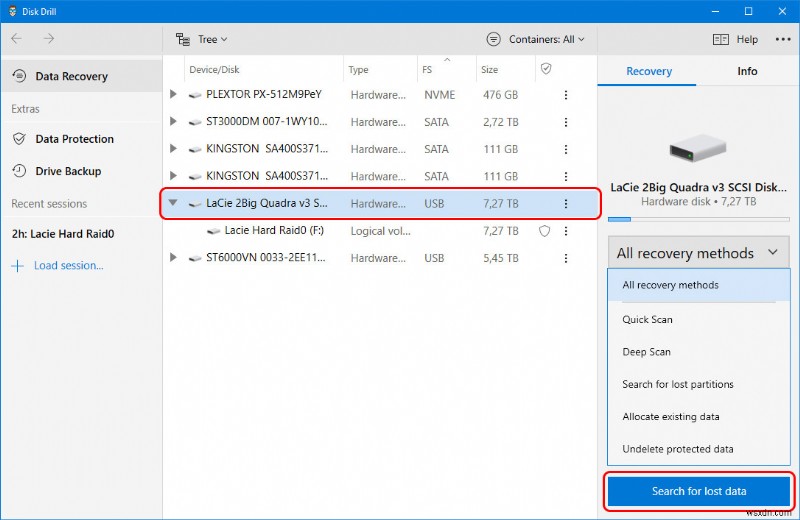The width and height of the screenshot is (800, 520).
Task: Open the Help book icon
Action: pyautogui.click(x=720, y=39)
